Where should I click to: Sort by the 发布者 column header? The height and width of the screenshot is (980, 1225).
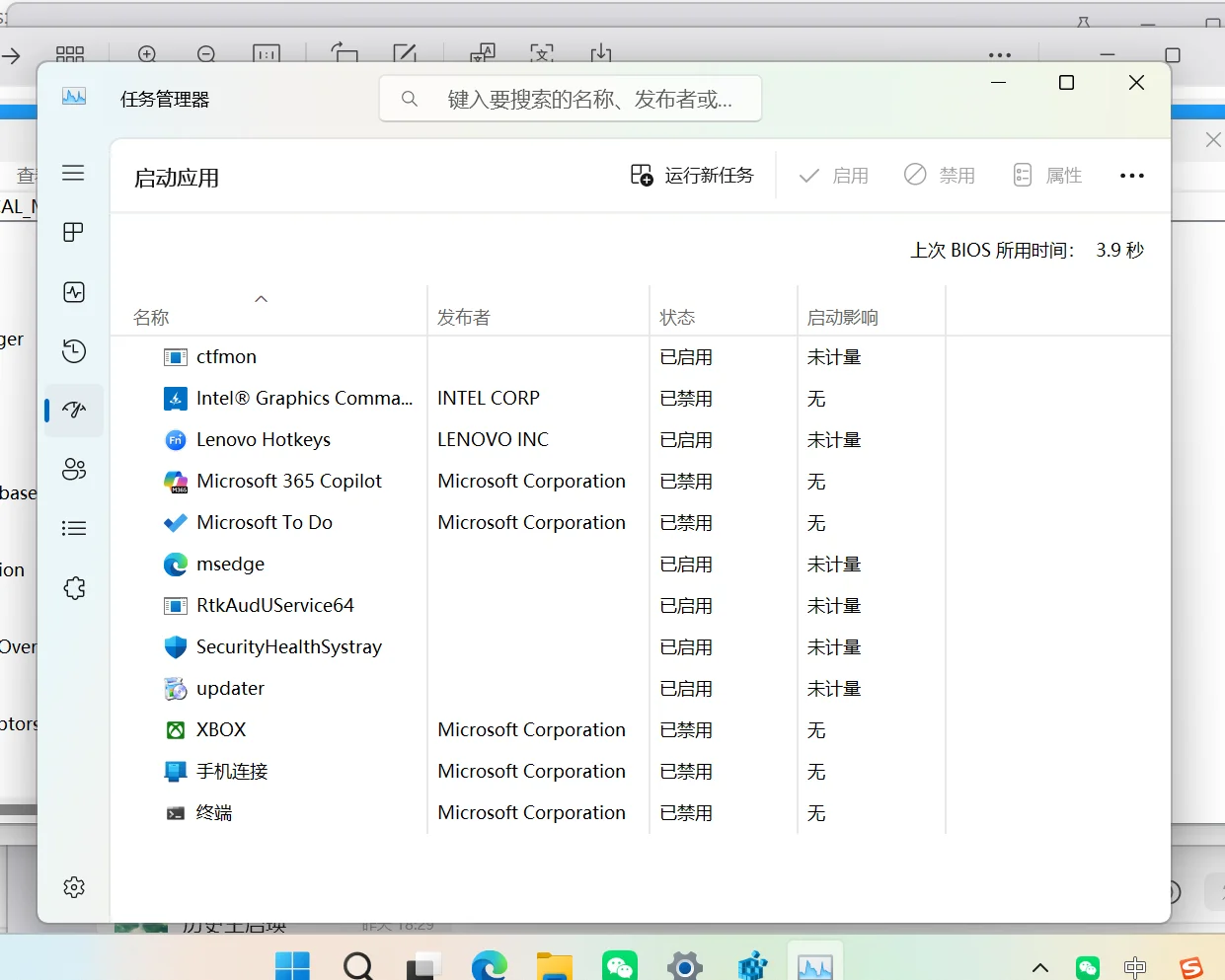click(464, 318)
